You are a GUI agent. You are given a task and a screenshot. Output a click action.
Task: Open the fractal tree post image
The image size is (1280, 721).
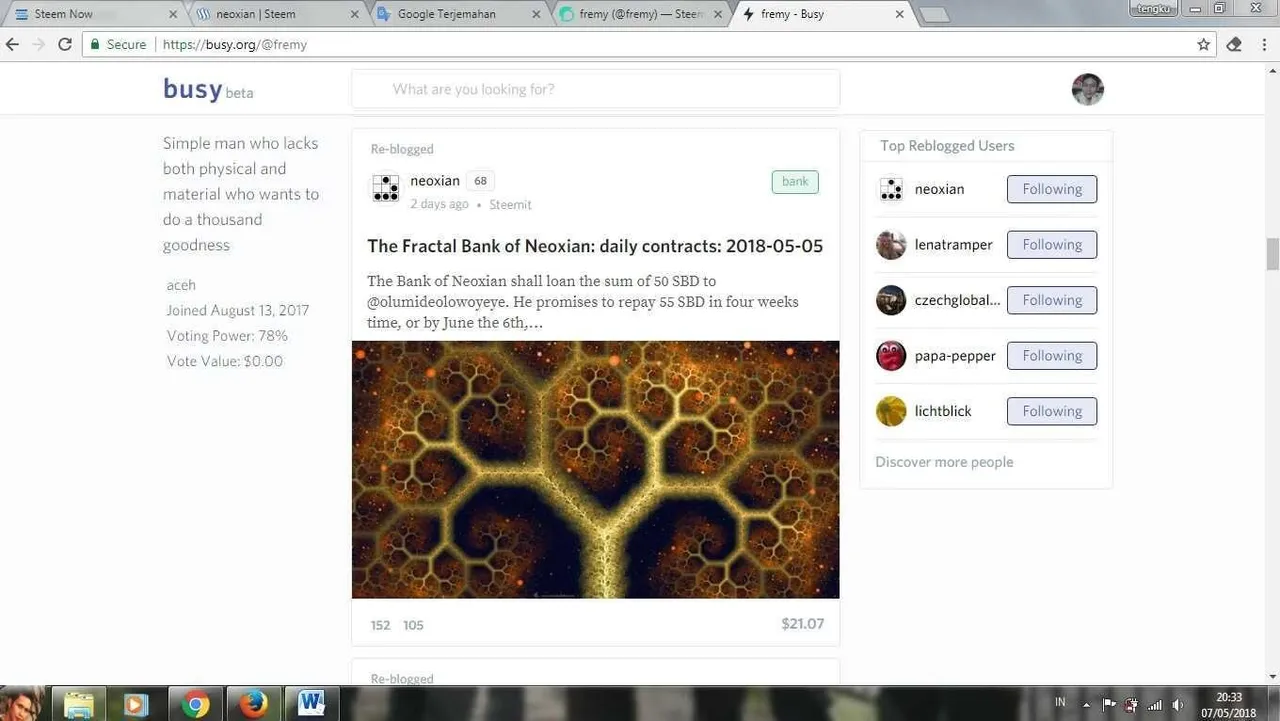595,470
